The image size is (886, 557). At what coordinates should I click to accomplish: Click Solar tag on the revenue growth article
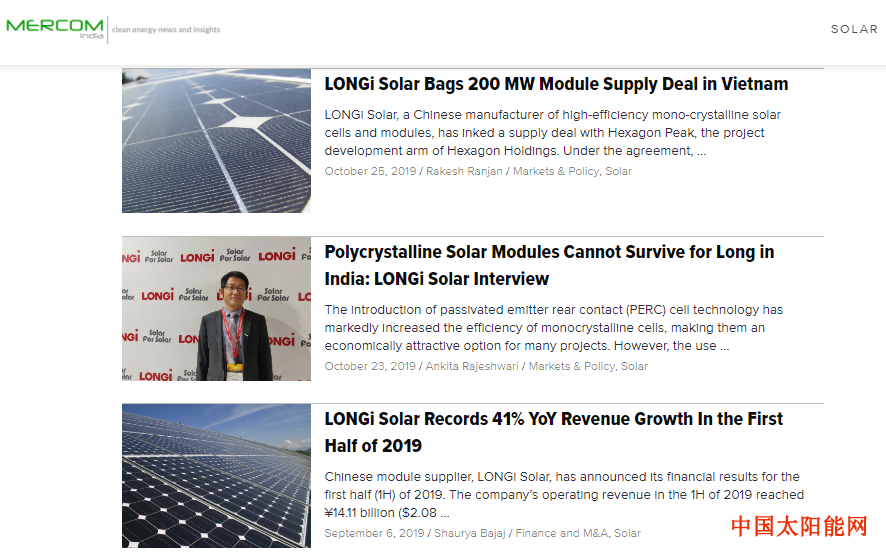coord(627,533)
